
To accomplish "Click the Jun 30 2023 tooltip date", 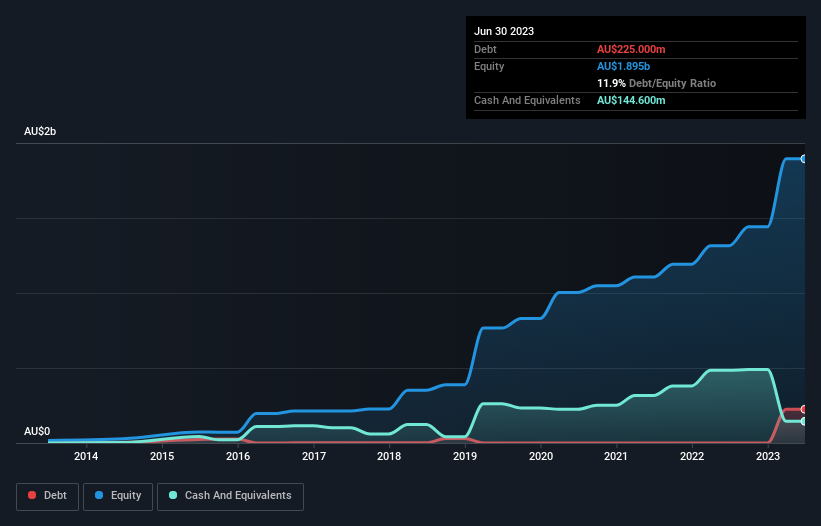I will point(504,31).
